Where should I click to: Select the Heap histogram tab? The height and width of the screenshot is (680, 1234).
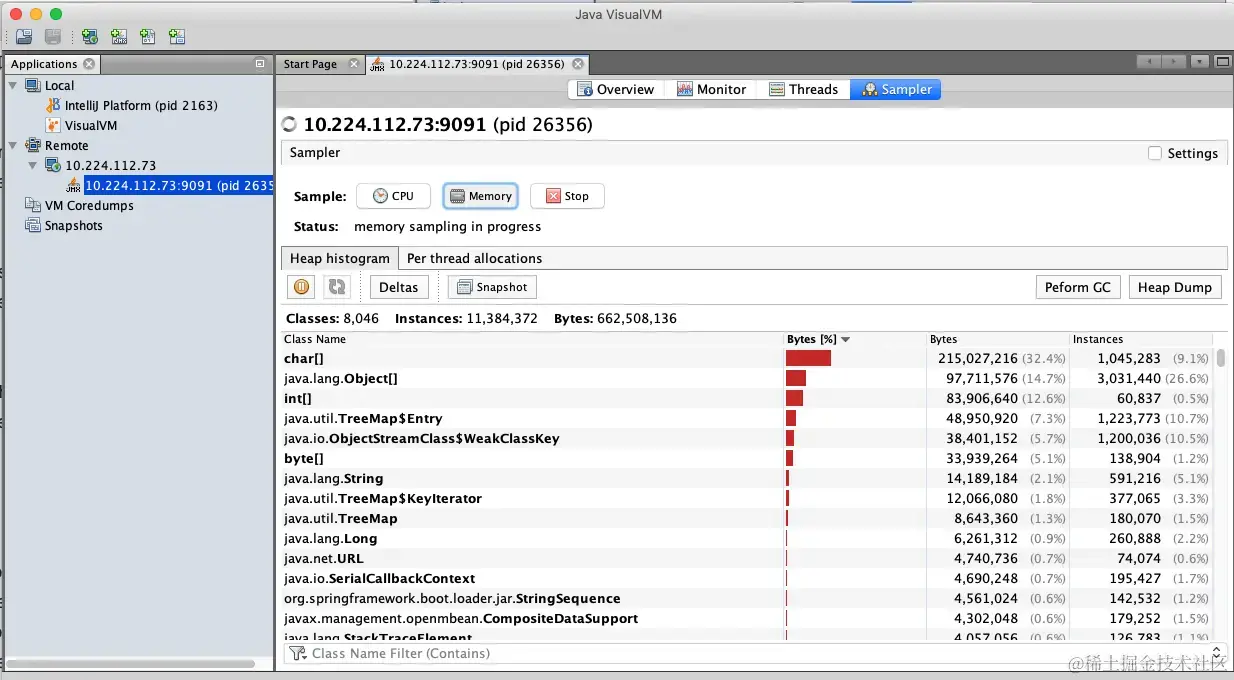(x=340, y=258)
